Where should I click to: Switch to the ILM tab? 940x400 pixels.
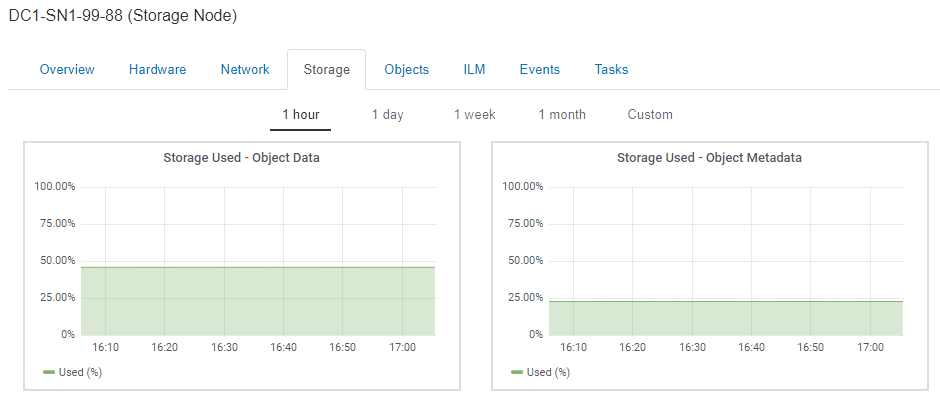click(474, 70)
